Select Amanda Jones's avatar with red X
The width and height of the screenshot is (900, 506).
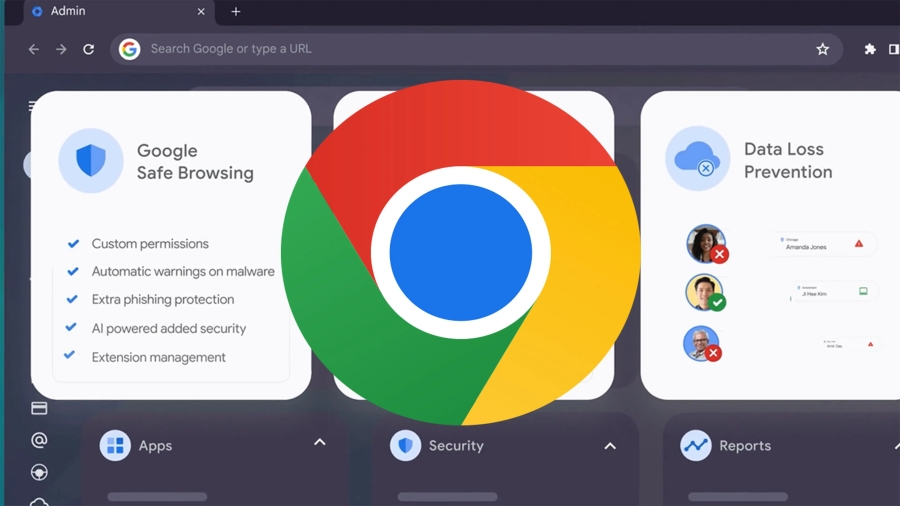[706, 244]
